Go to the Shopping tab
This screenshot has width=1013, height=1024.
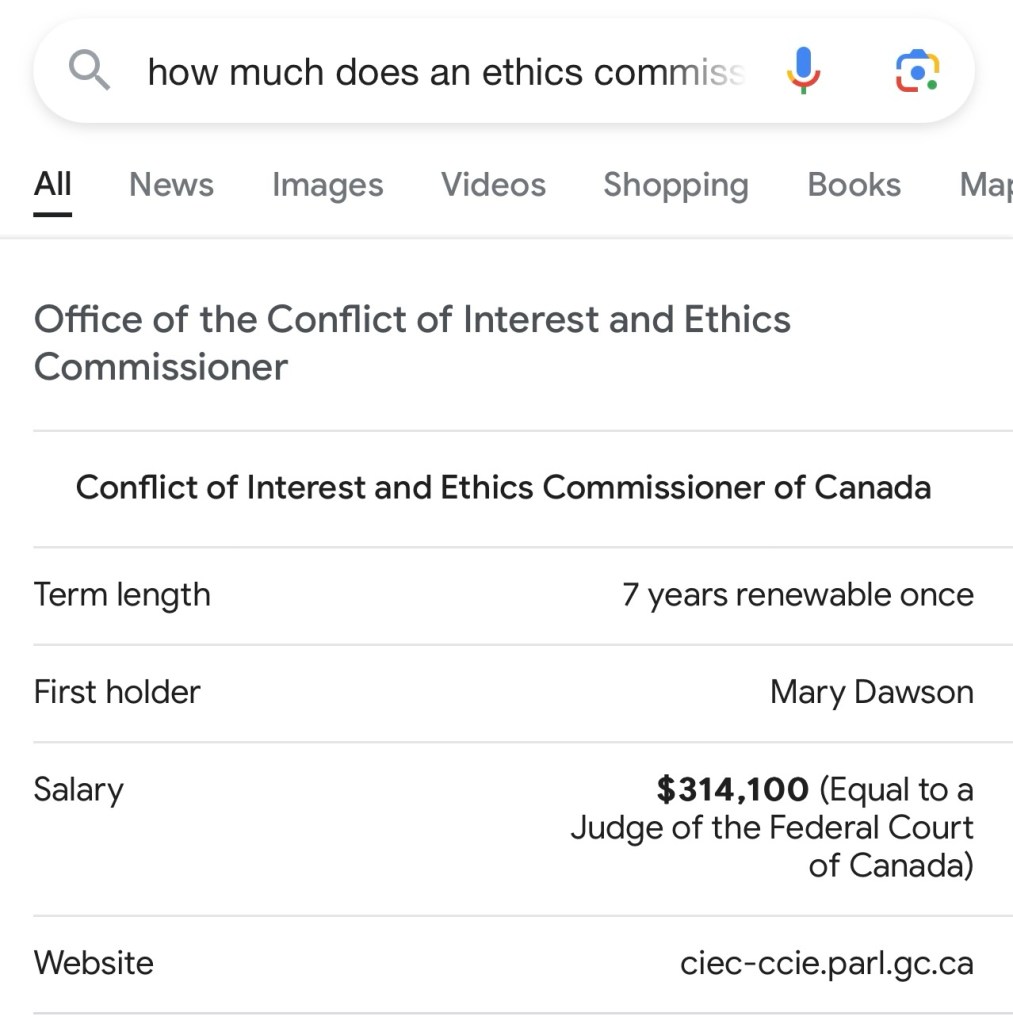click(675, 185)
